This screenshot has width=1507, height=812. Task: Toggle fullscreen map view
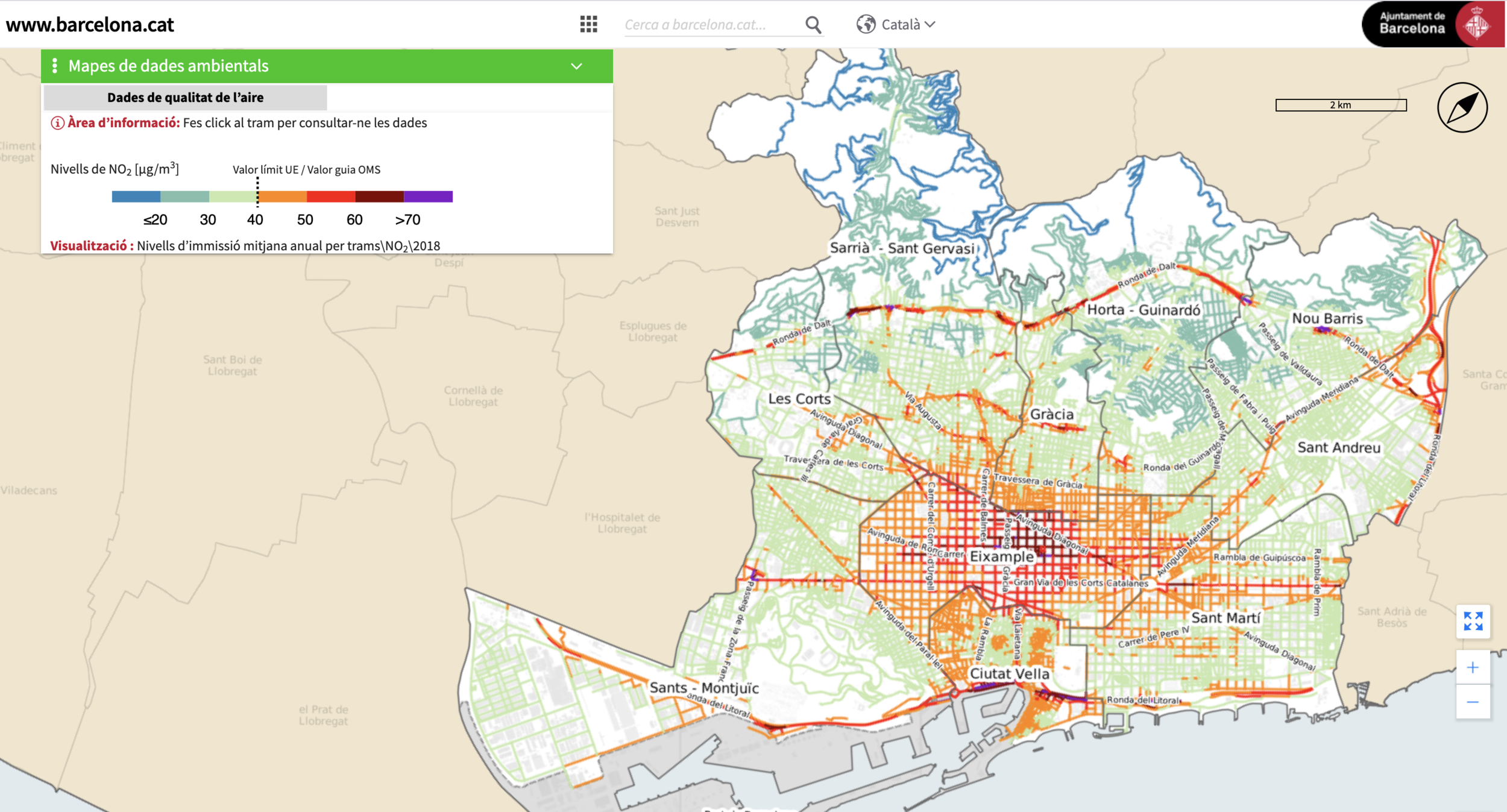point(1473,621)
